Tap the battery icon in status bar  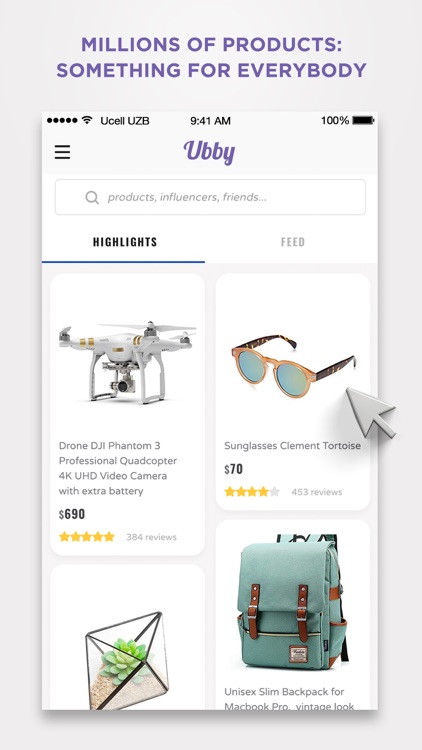coord(363,121)
